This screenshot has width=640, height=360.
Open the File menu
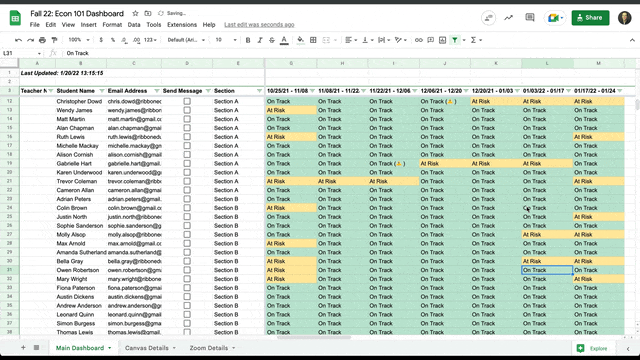pos(35,25)
